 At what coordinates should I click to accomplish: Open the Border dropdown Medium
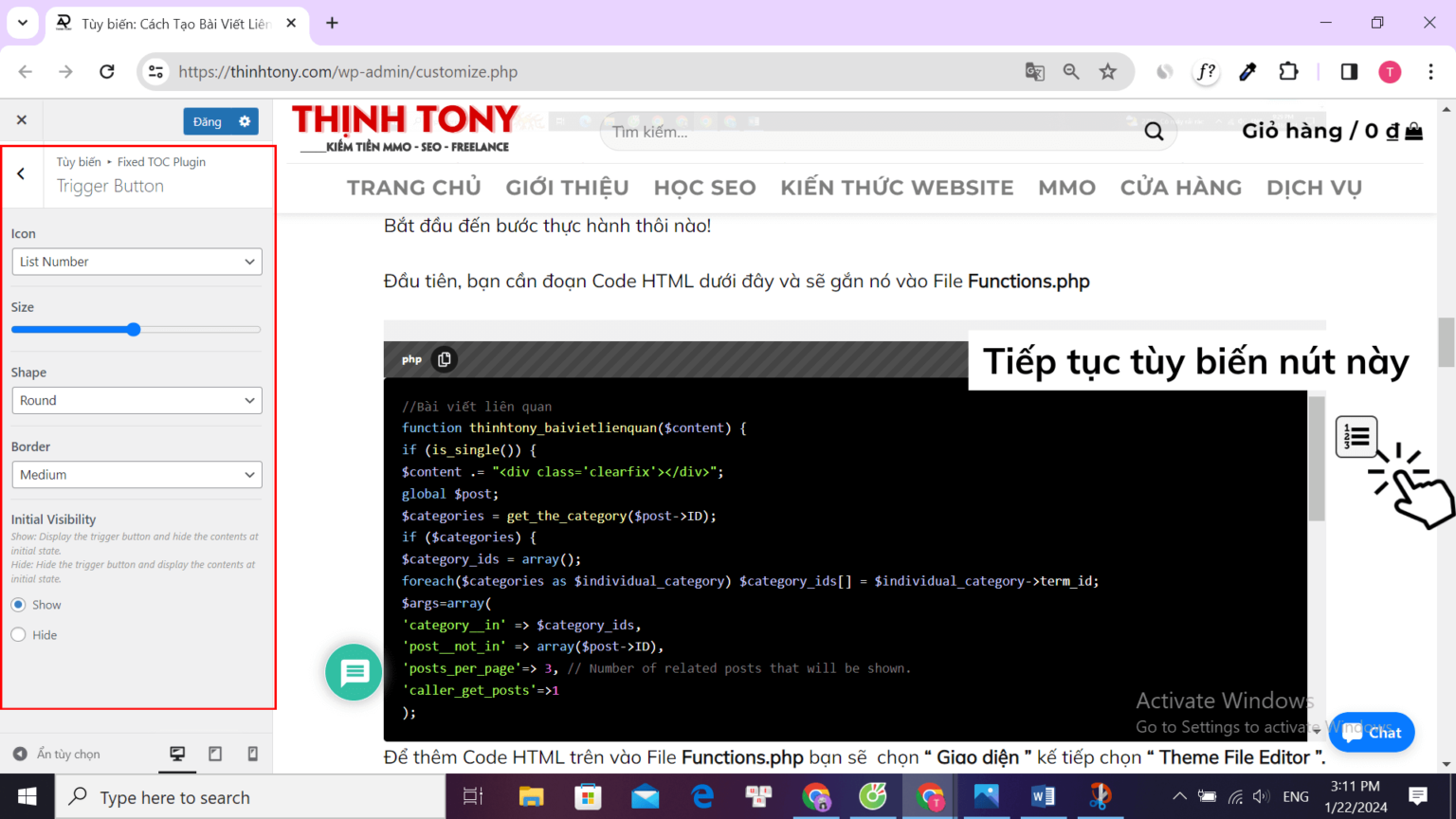tap(136, 475)
